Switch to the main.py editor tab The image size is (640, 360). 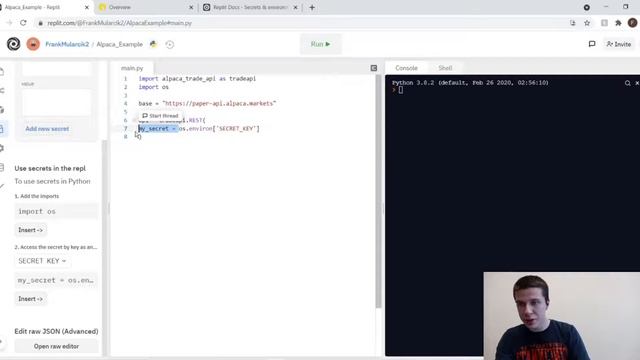pos(132,68)
